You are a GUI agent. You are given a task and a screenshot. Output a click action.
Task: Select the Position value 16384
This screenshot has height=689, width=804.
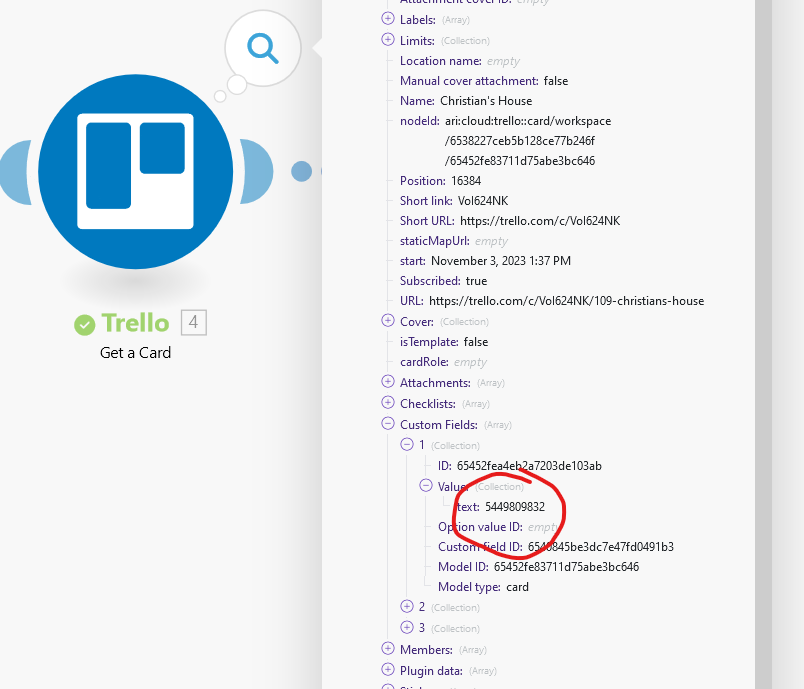click(466, 181)
